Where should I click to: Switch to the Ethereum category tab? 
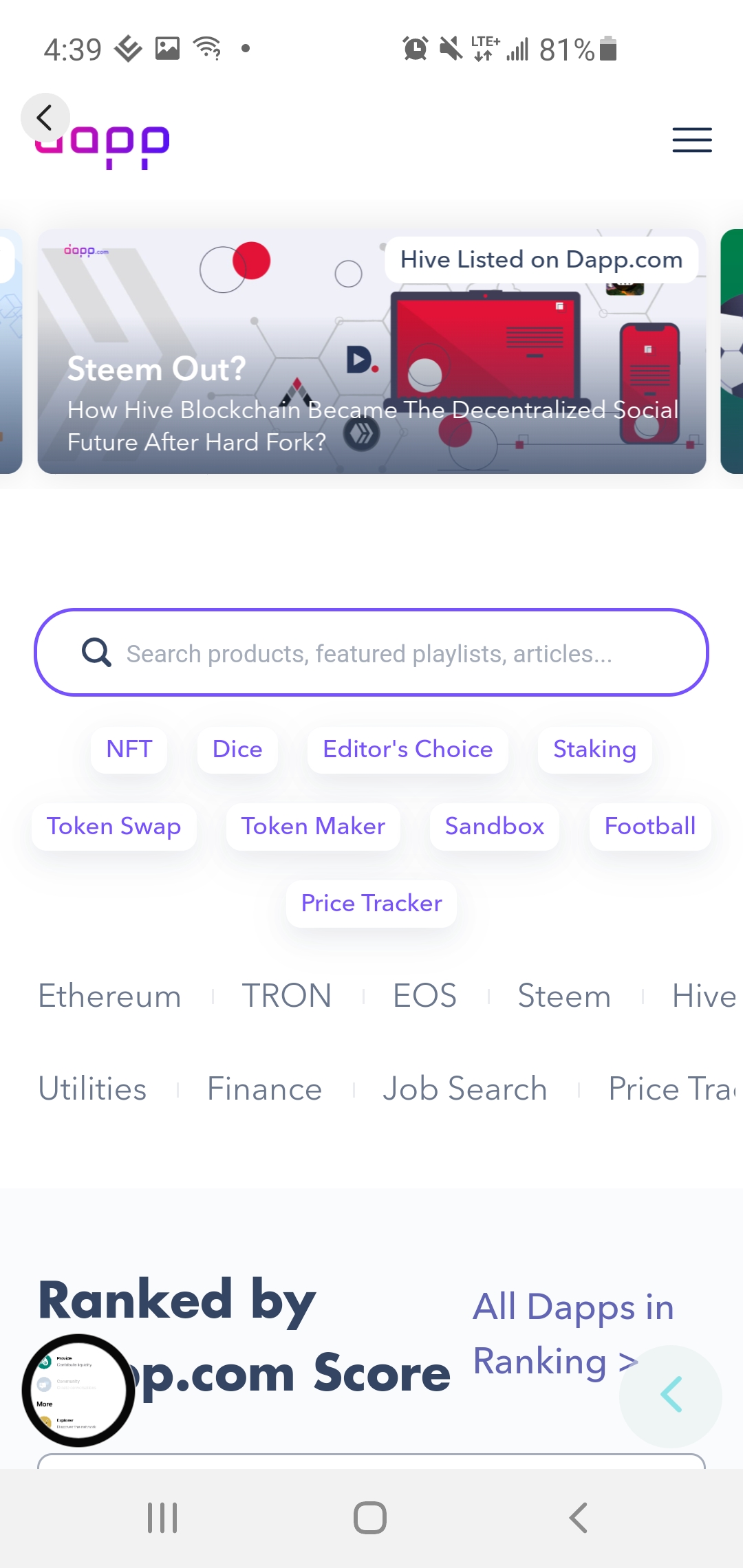[110, 997]
